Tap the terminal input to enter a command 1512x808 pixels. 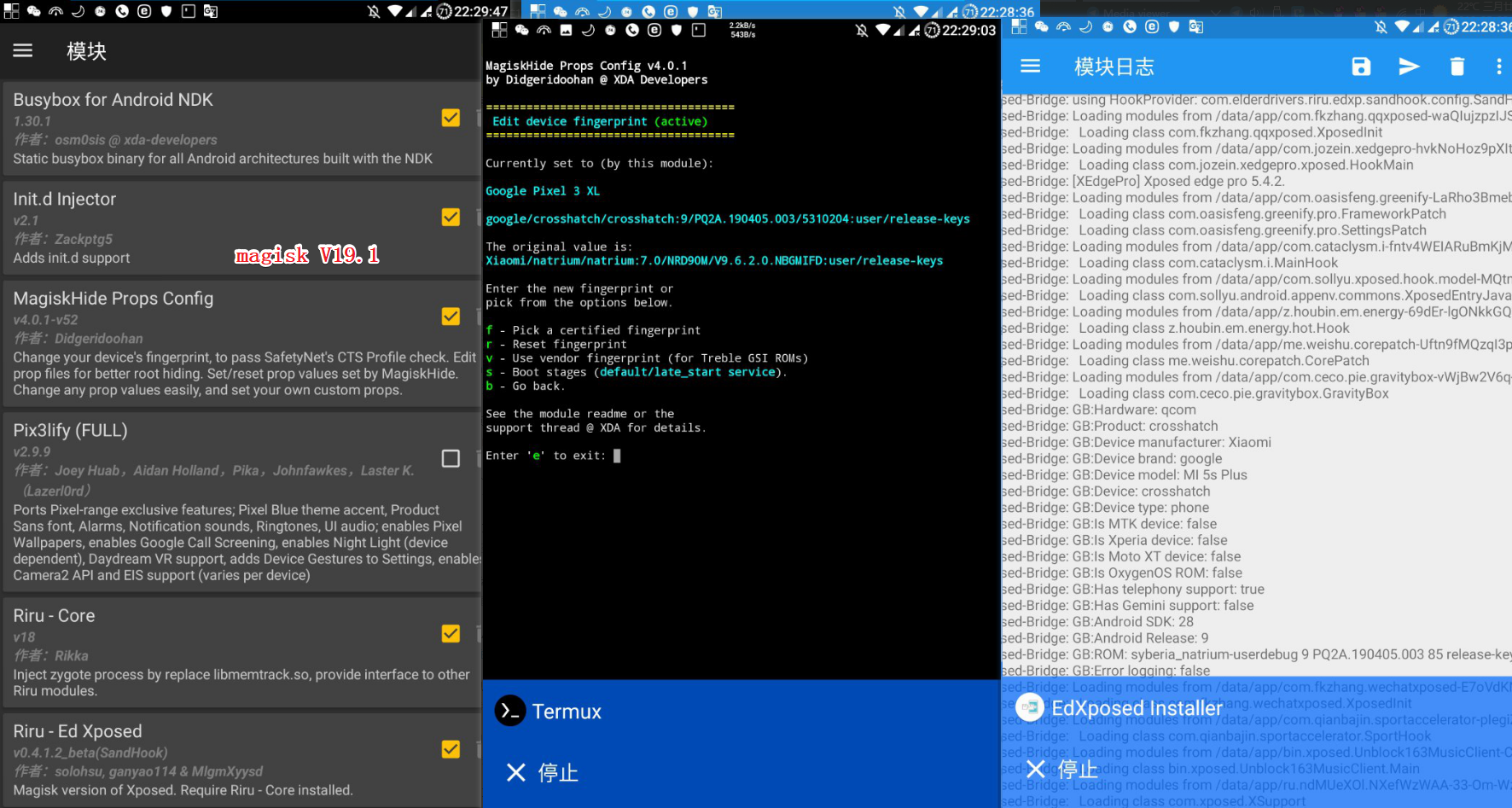coord(617,455)
